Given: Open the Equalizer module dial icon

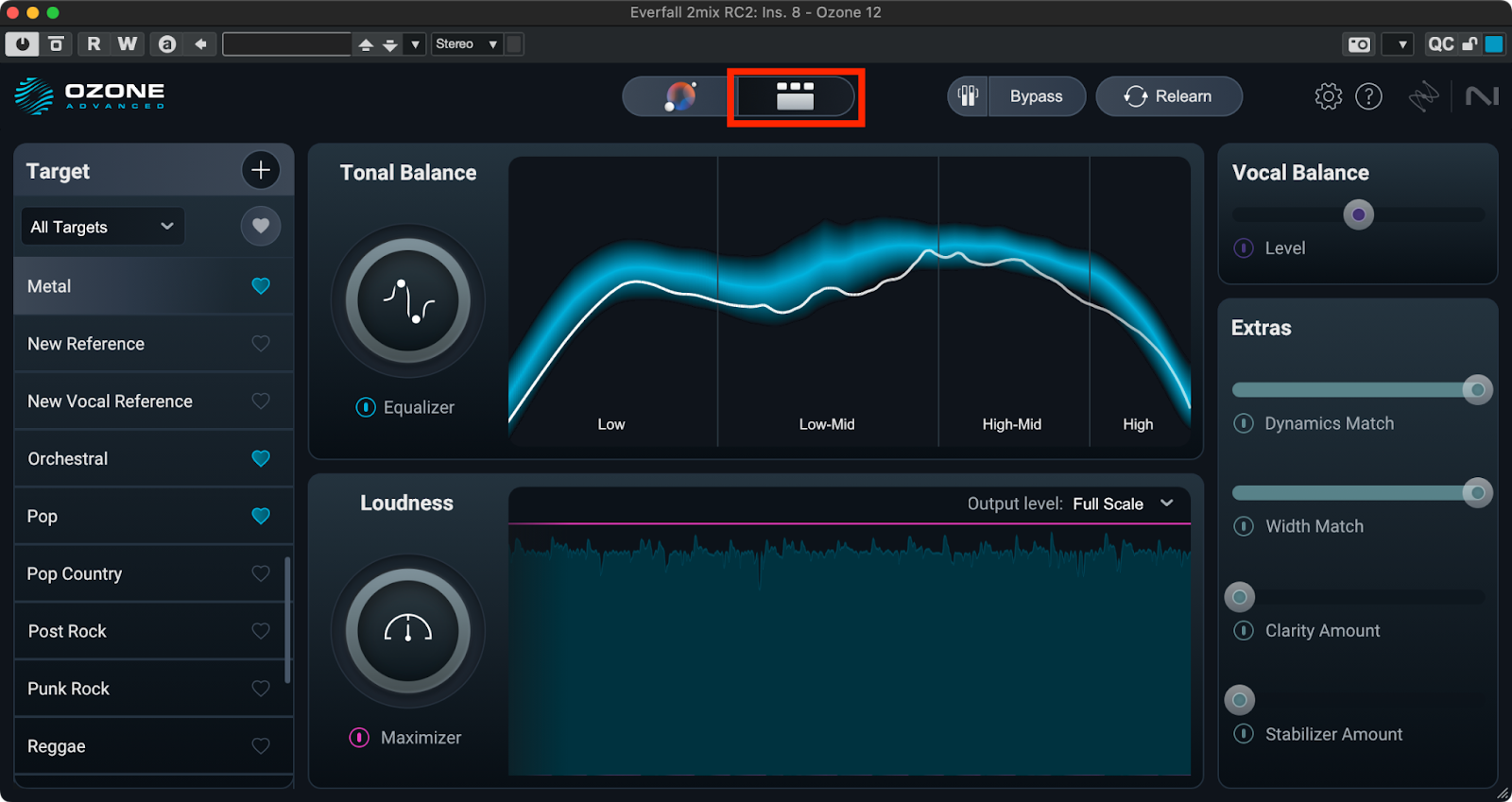Looking at the screenshot, I should [x=408, y=301].
